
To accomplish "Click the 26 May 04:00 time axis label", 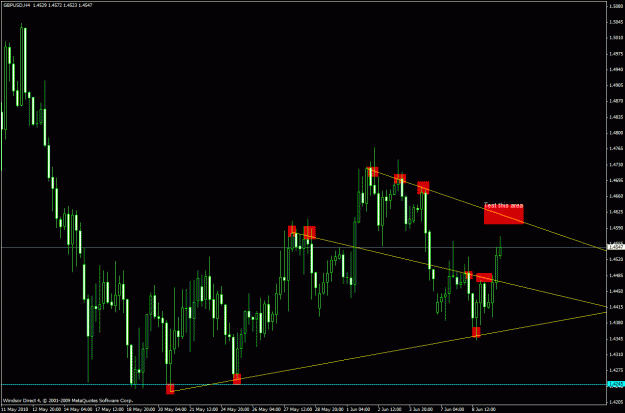I will coord(265,409).
